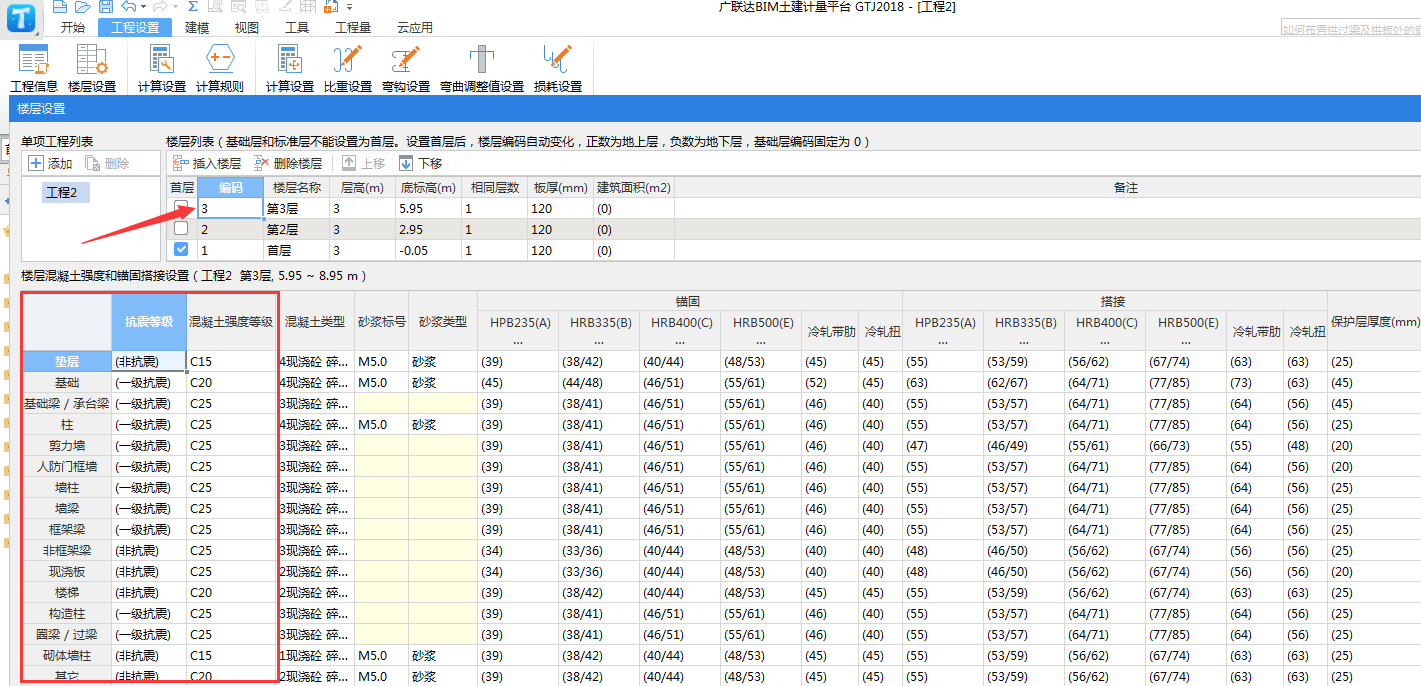Select the 剪力墙 row header
Viewport: 1421px width, 686px height.
coord(67,445)
